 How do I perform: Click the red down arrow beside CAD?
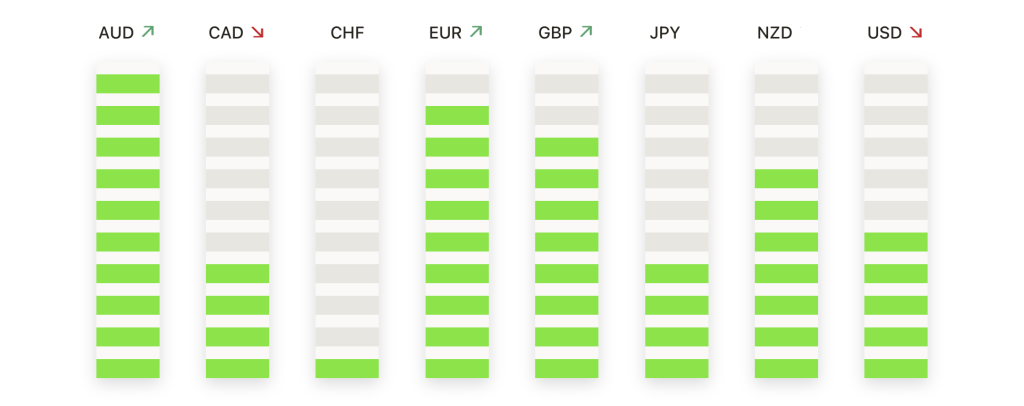pos(257,32)
